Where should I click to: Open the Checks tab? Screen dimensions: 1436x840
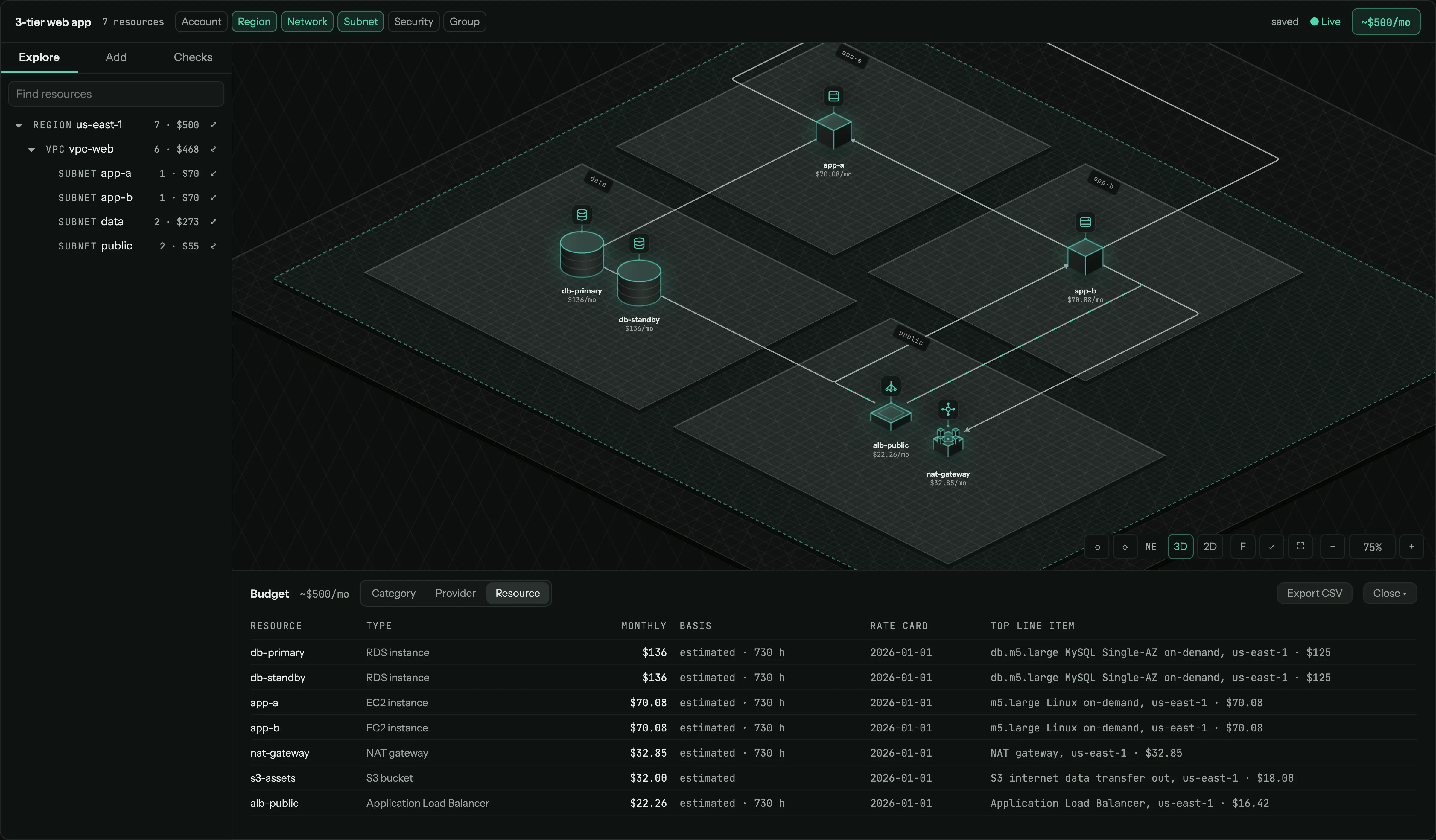pyautogui.click(x=193, y=57)
